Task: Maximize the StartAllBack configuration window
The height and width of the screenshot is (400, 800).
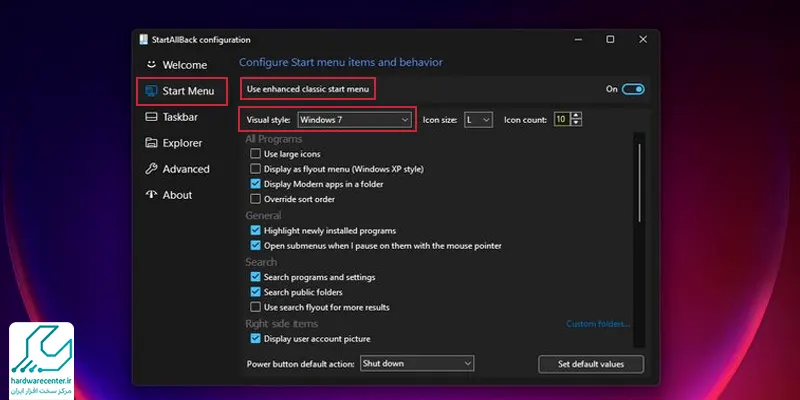Action: (610, 39)
